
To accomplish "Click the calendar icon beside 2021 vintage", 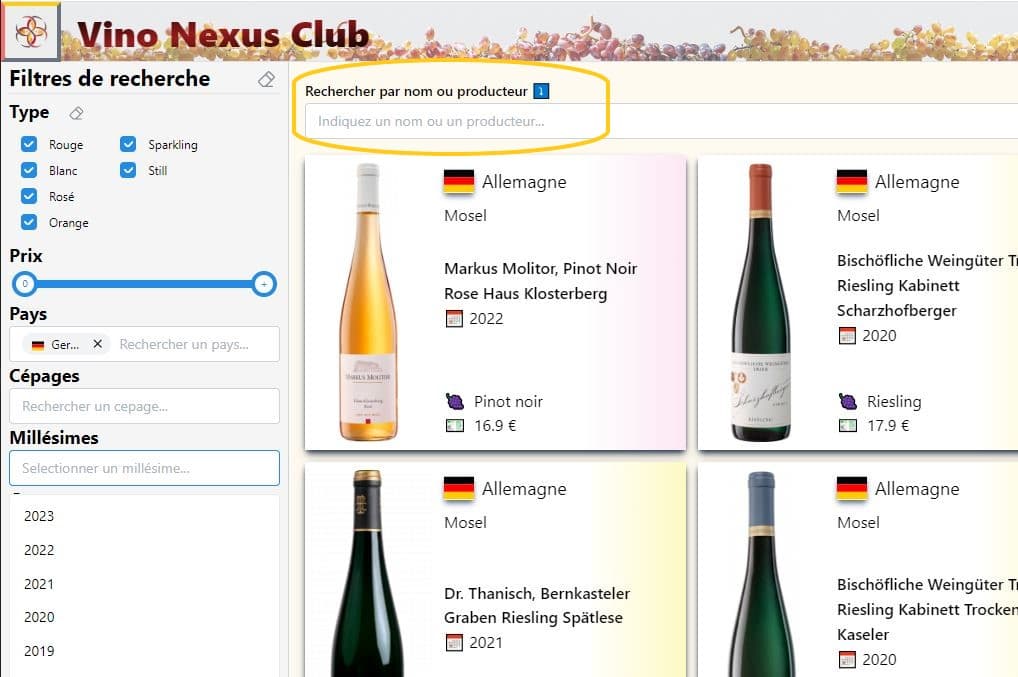I will (454, 643).
